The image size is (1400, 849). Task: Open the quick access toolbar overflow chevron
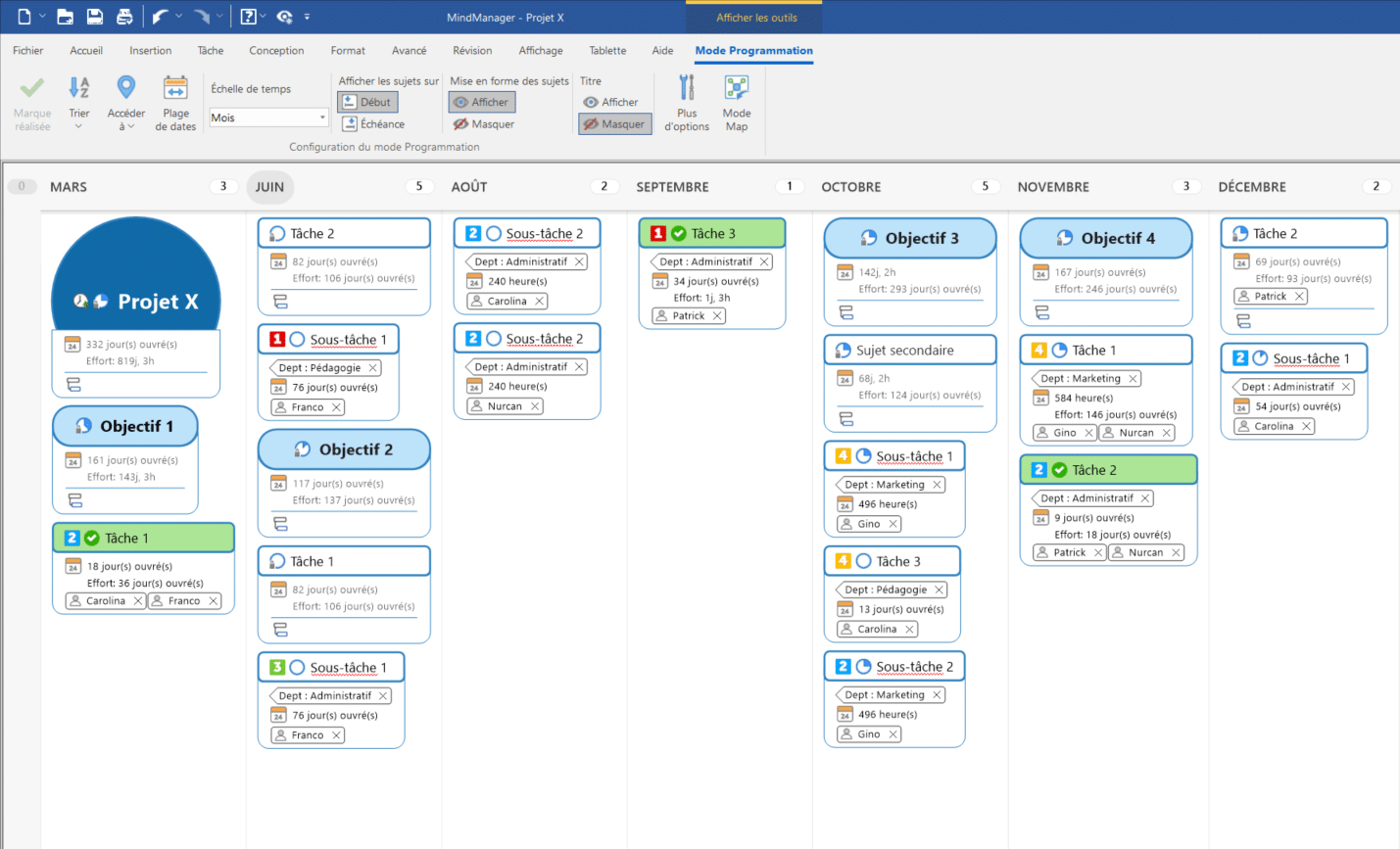308,17
